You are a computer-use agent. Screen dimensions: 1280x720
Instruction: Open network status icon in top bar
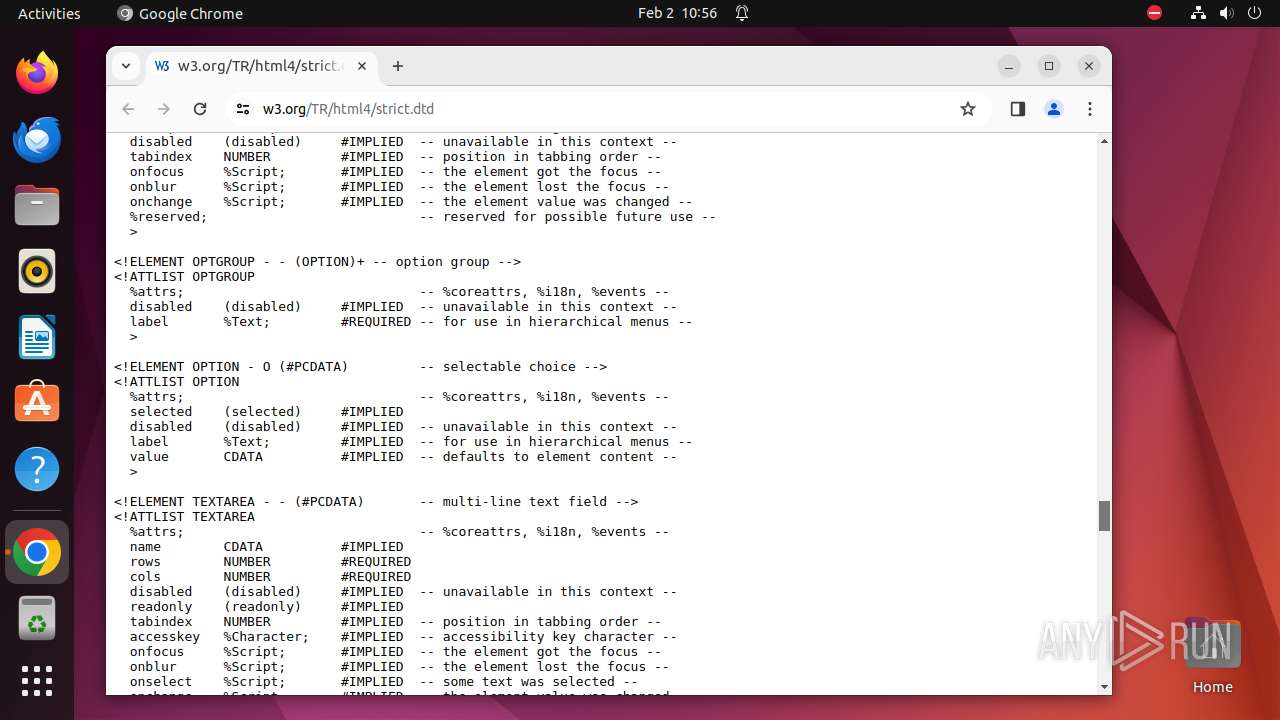tap(1198, 13)
